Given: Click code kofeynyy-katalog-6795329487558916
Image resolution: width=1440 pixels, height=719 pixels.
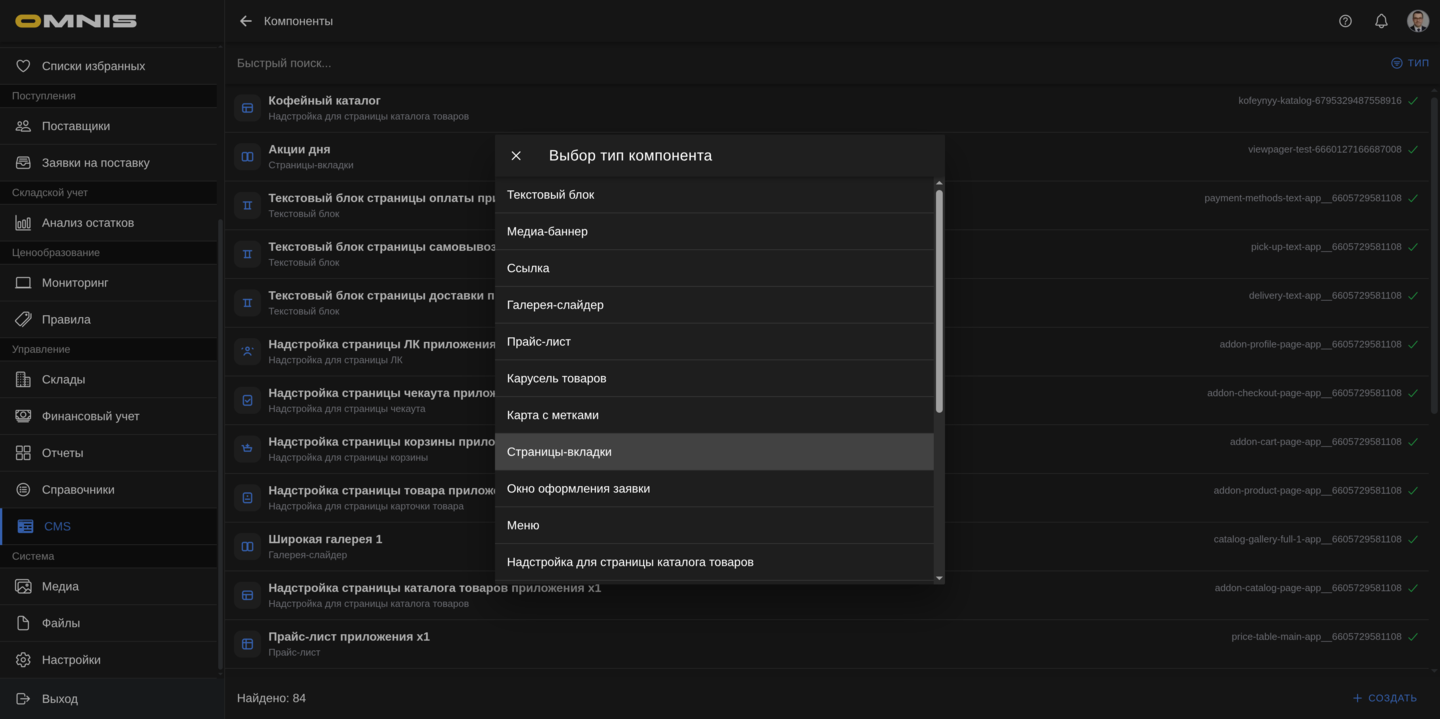Looking at the screenshot, I should 1320,101.
